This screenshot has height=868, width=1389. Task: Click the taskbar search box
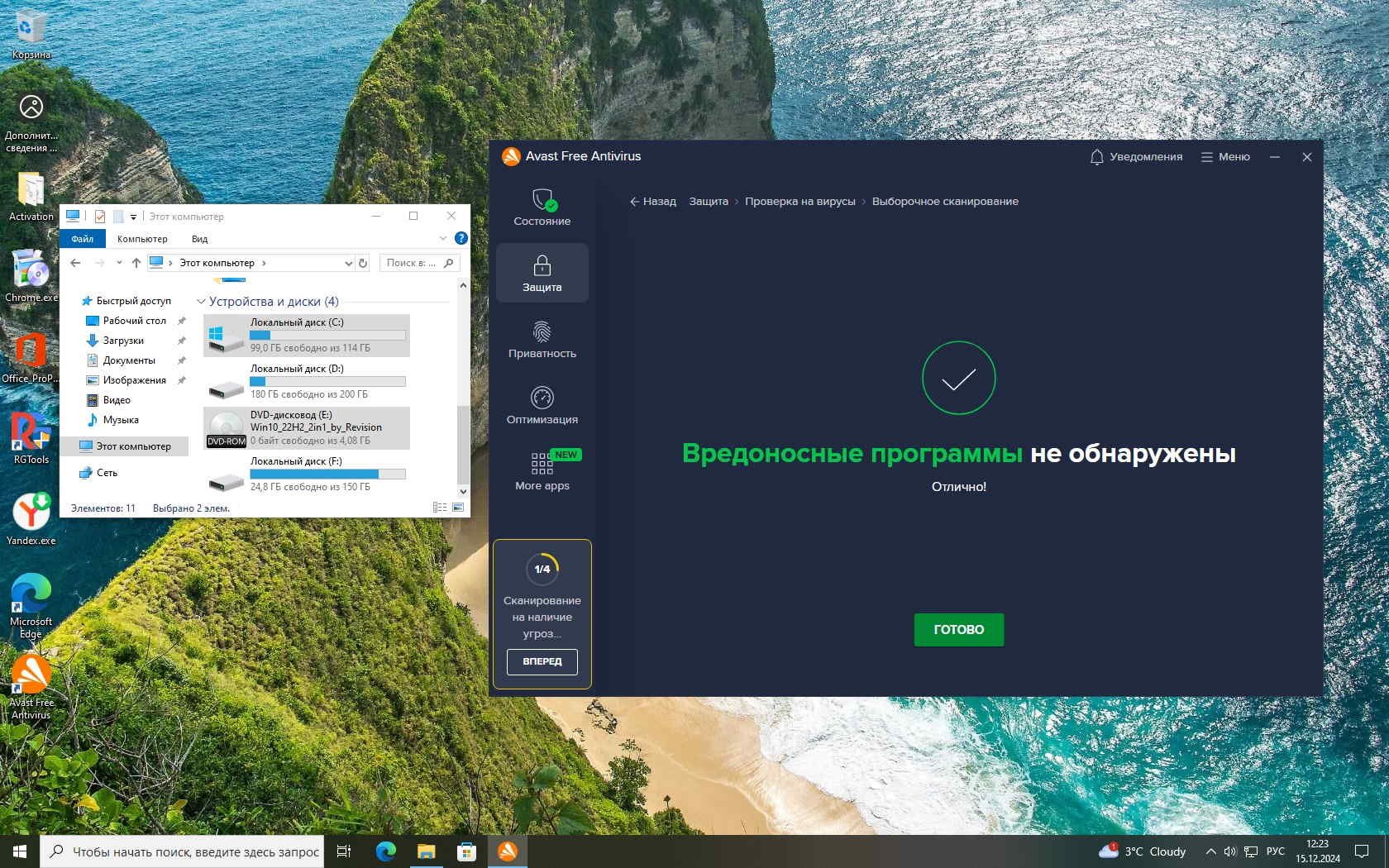pyautogui.click(x=182, y=851)
